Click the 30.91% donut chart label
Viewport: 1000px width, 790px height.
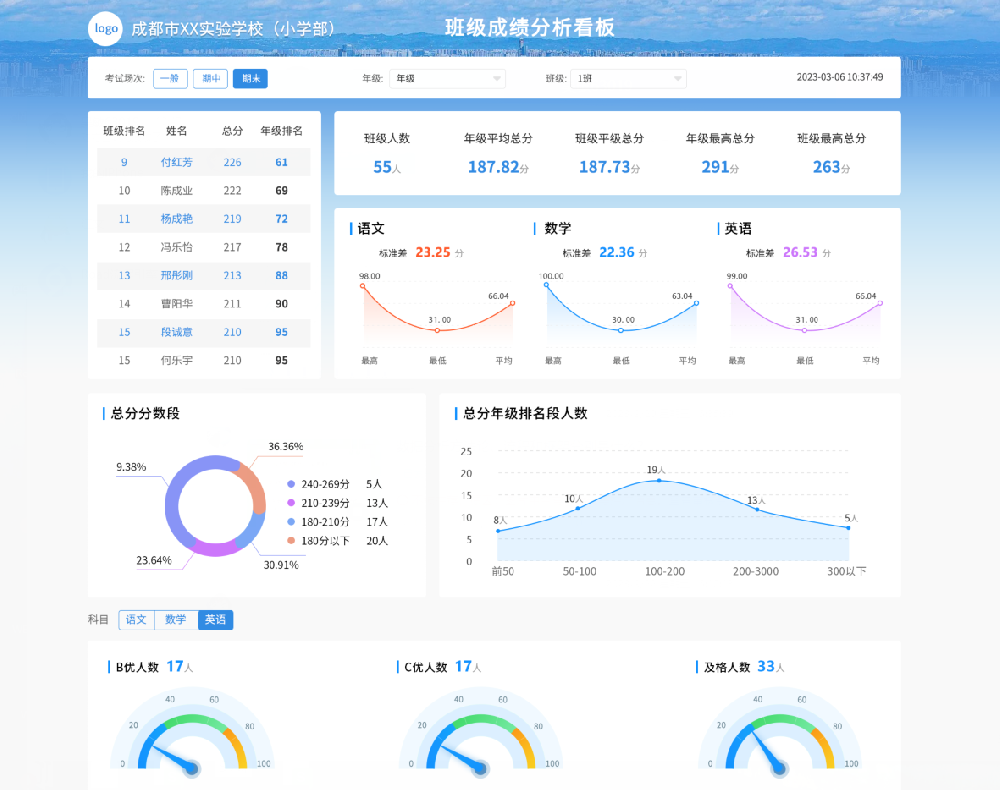click(281, 565)
